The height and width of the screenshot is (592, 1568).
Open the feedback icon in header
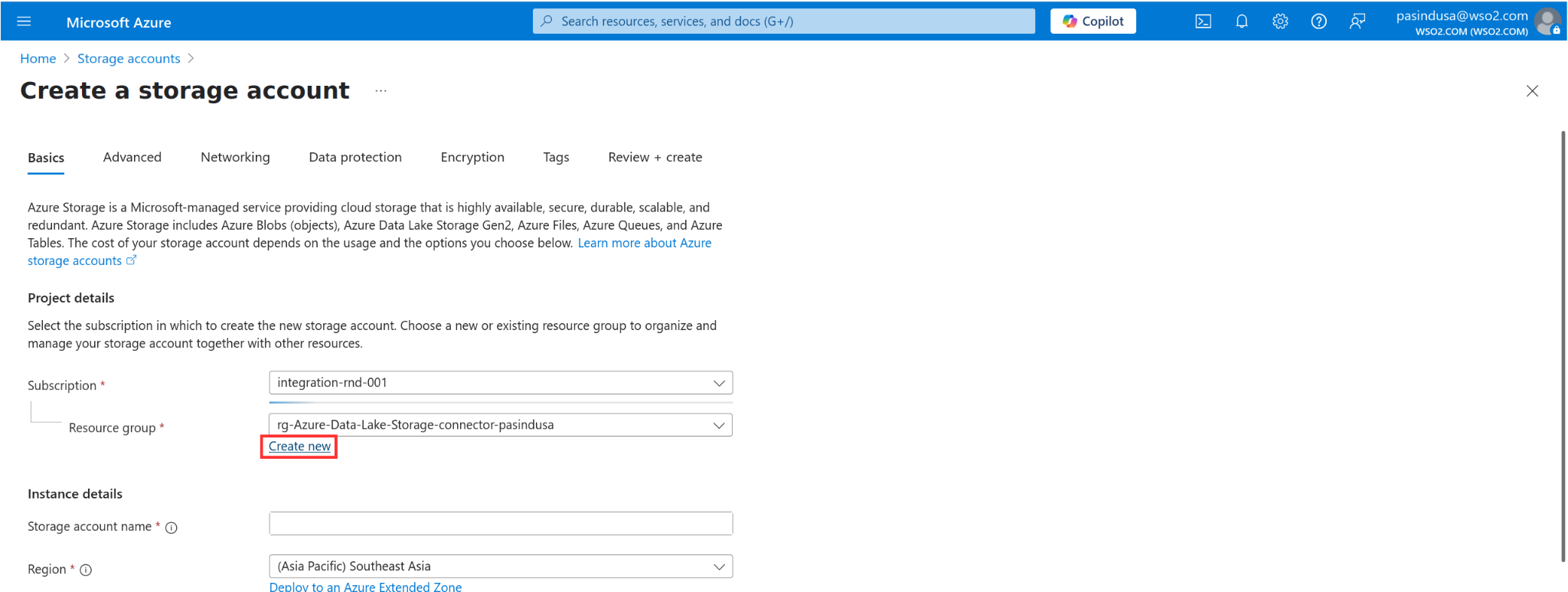[x=1357, y=21]
